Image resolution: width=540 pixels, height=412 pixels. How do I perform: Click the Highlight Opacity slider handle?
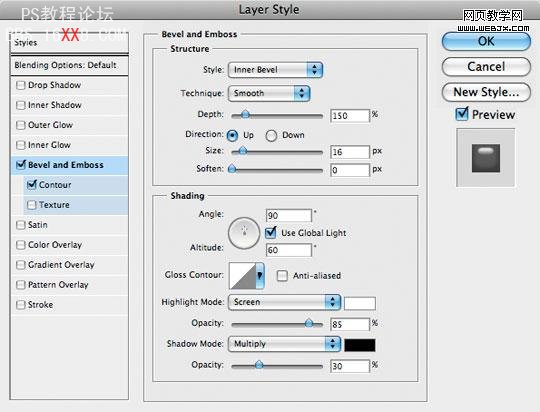309,323
